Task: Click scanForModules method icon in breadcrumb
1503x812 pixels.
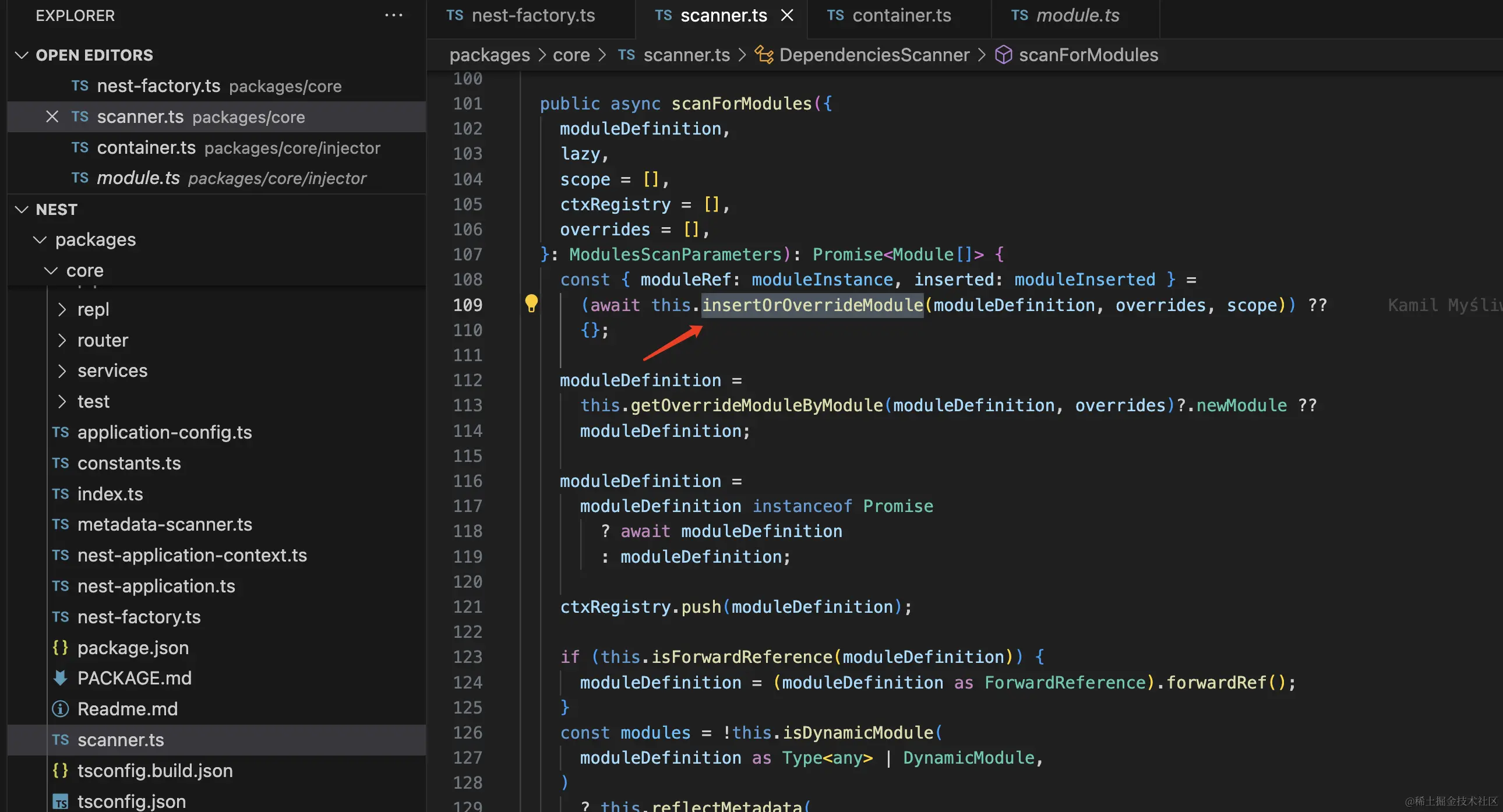Action: (x=1003, y=55)
